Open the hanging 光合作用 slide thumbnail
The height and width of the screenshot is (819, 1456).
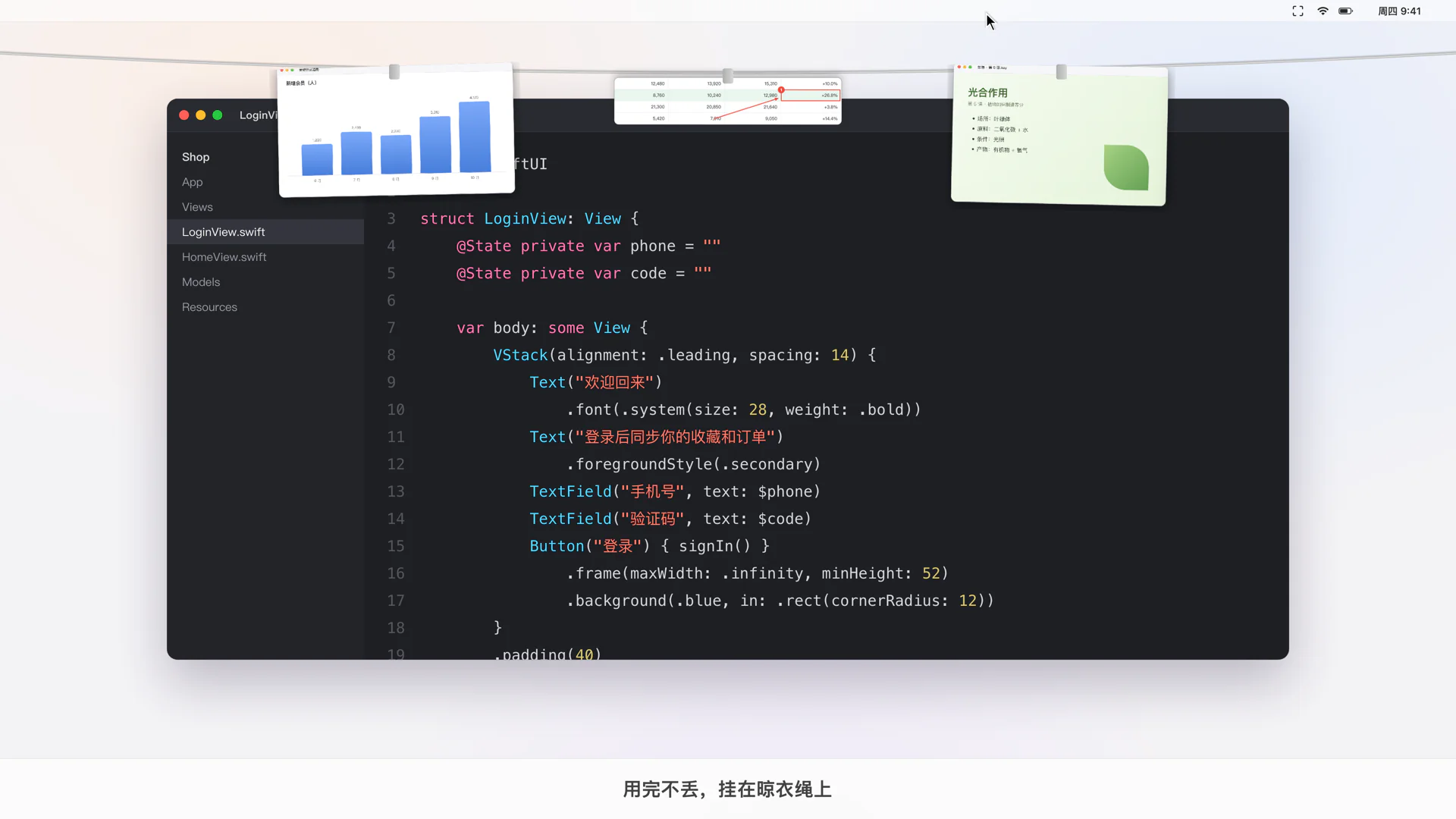(x=1059, y=135)
